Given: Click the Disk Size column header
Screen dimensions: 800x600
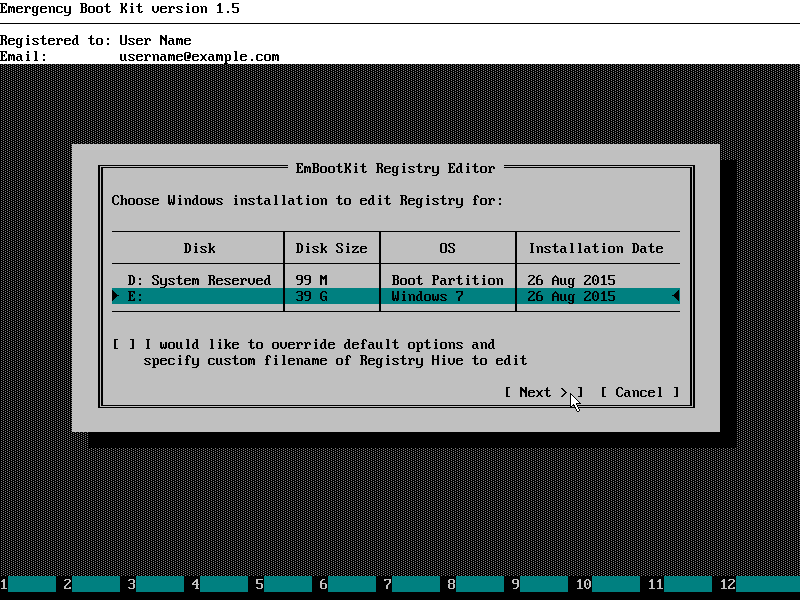Looking at the screenshot, I should coord(331,248).
